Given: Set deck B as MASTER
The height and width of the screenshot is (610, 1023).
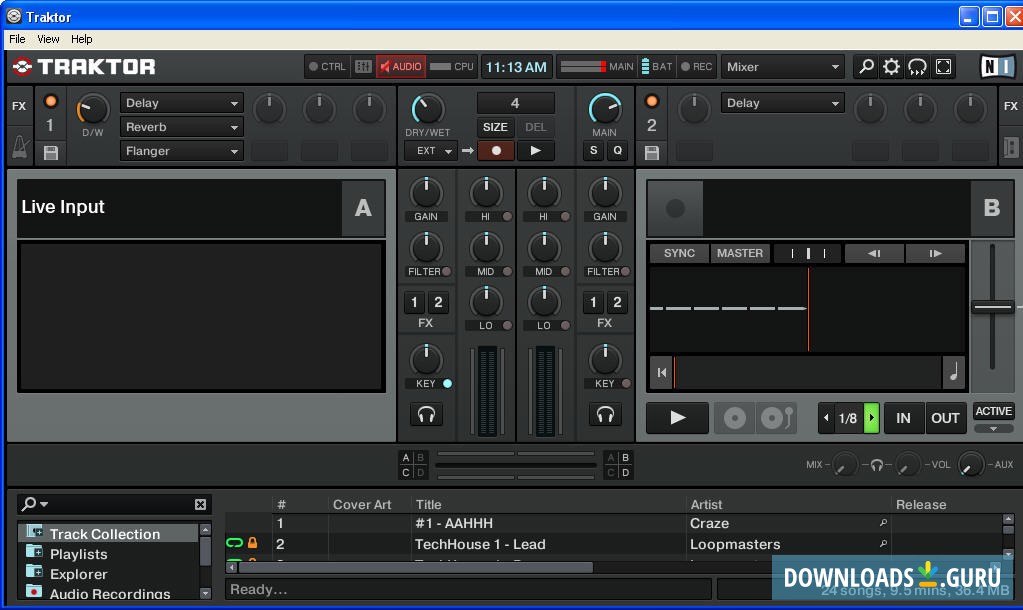Looking at the screenshot, I should (x=739, y=253).
